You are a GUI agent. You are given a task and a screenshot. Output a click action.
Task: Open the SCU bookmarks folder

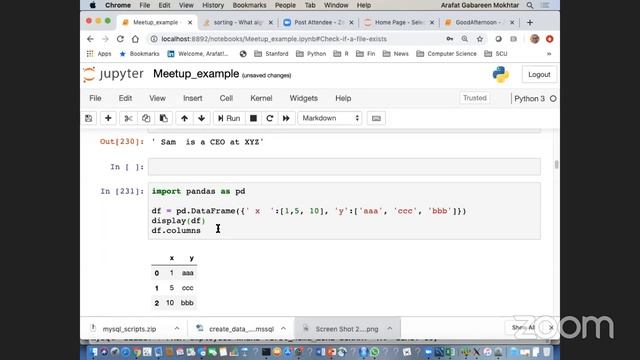tap(496, 54)
